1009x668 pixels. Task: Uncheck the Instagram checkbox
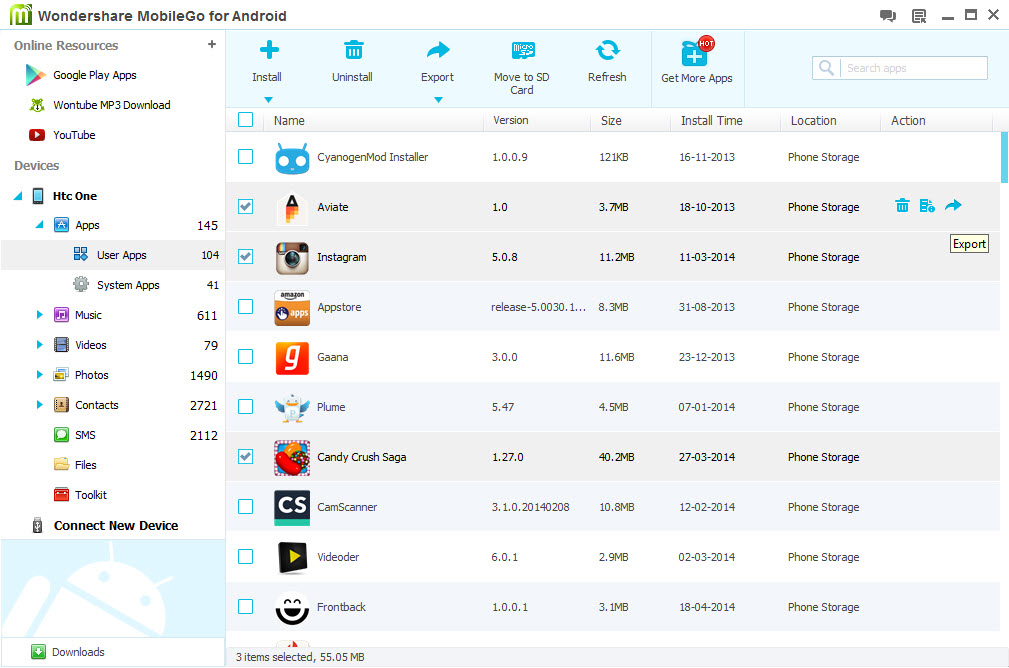(245, 257)
